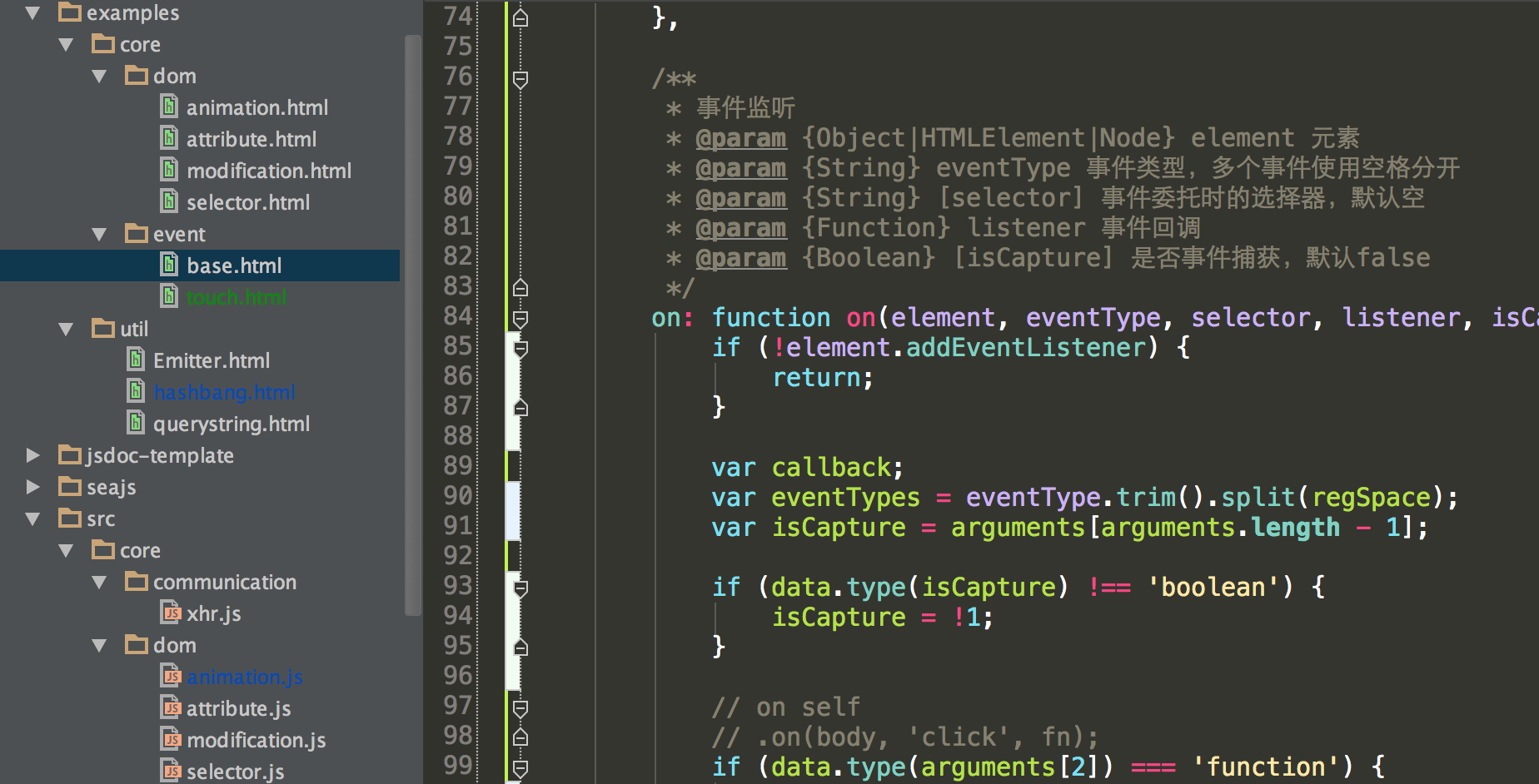Image resolution: width=1539 pixels, height=784 pixels.
Task: Open selector.html file
Action: 248,202
